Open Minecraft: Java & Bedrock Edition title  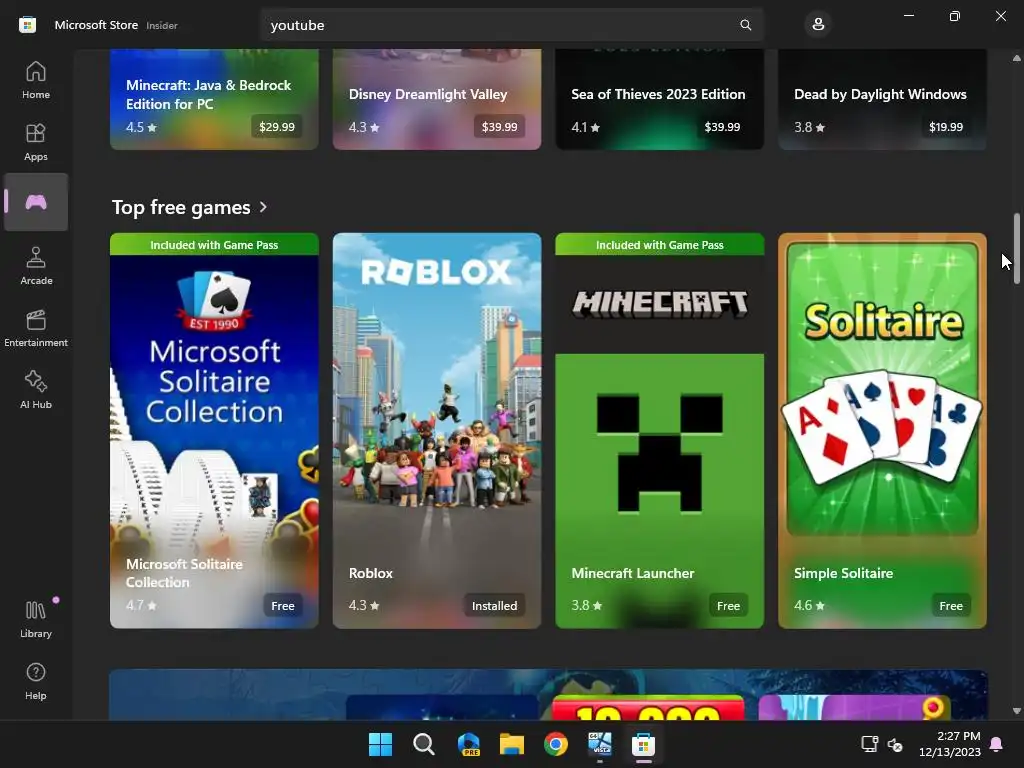208,95
